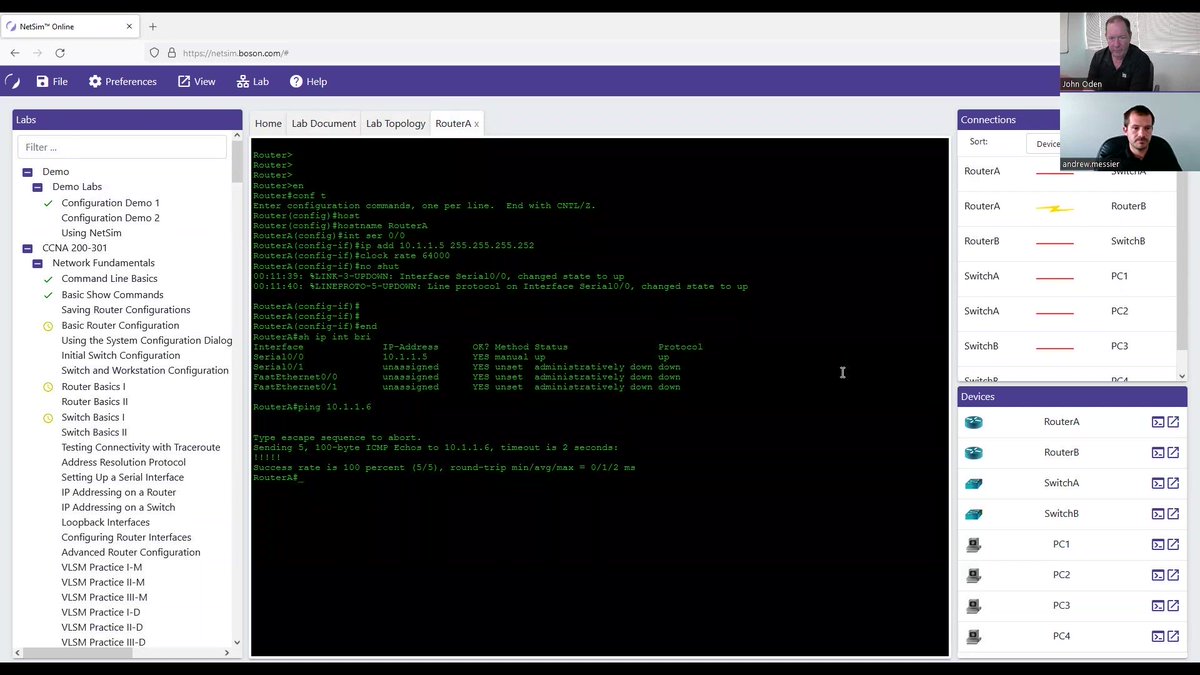
Task: Collapse the Demo tree node
Action: pyautogui.click(x=27, y=172)
